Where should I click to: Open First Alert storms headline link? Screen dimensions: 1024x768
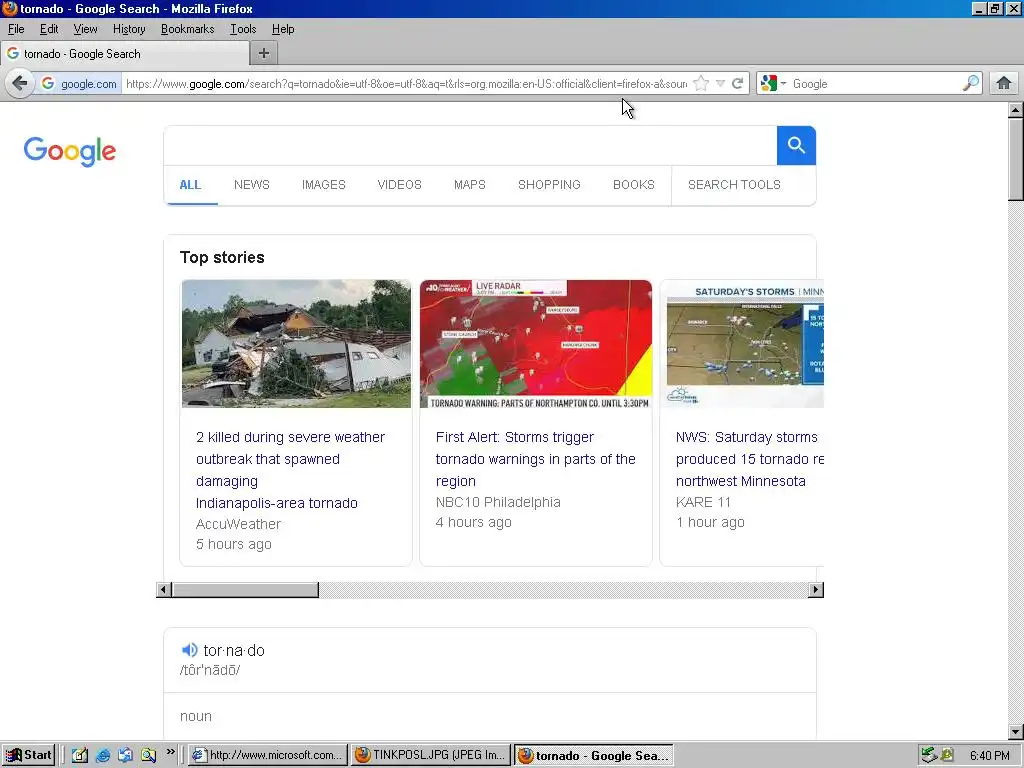coord(536,458)
